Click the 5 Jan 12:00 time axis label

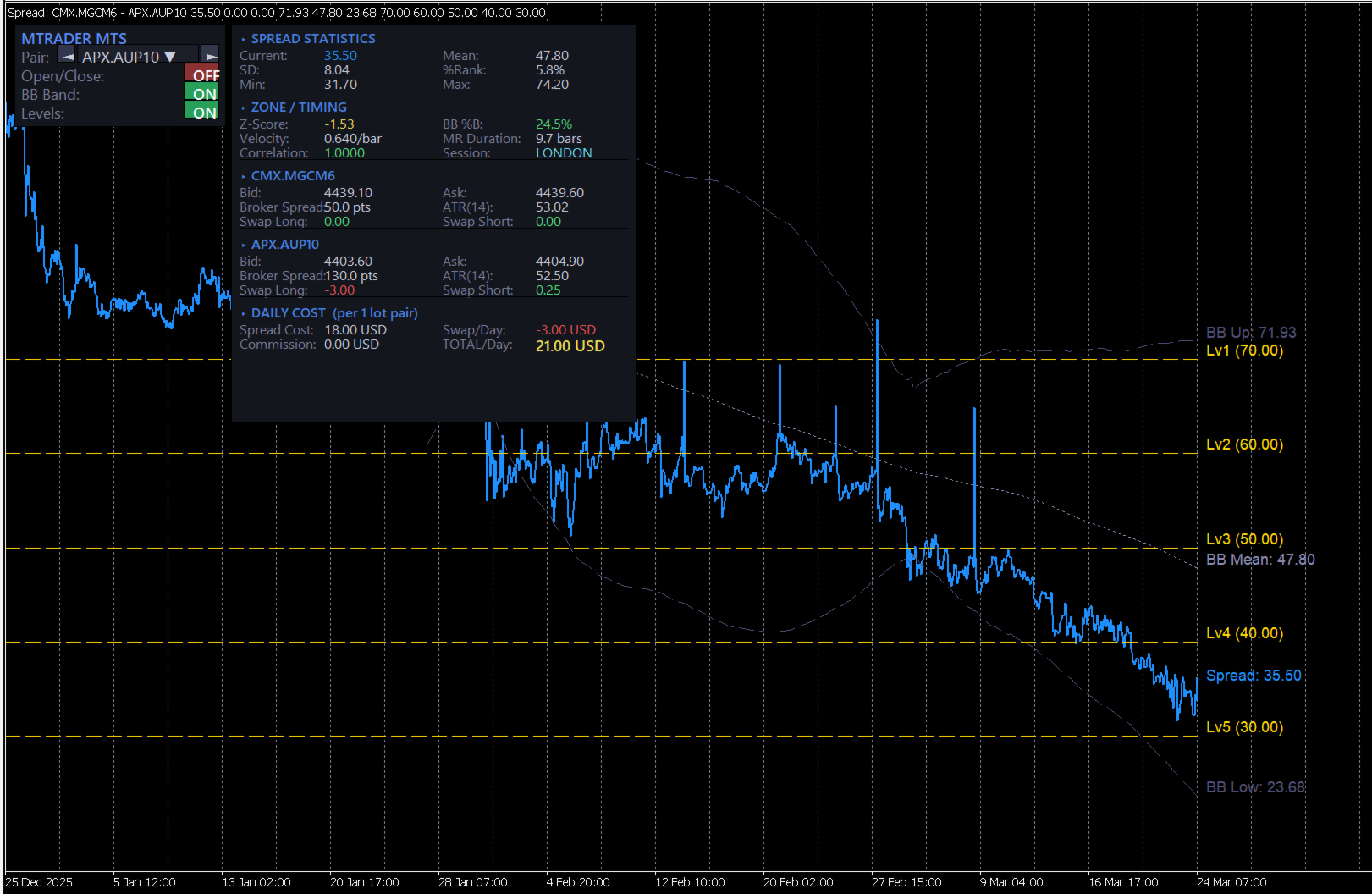click(x=145, y=882)
